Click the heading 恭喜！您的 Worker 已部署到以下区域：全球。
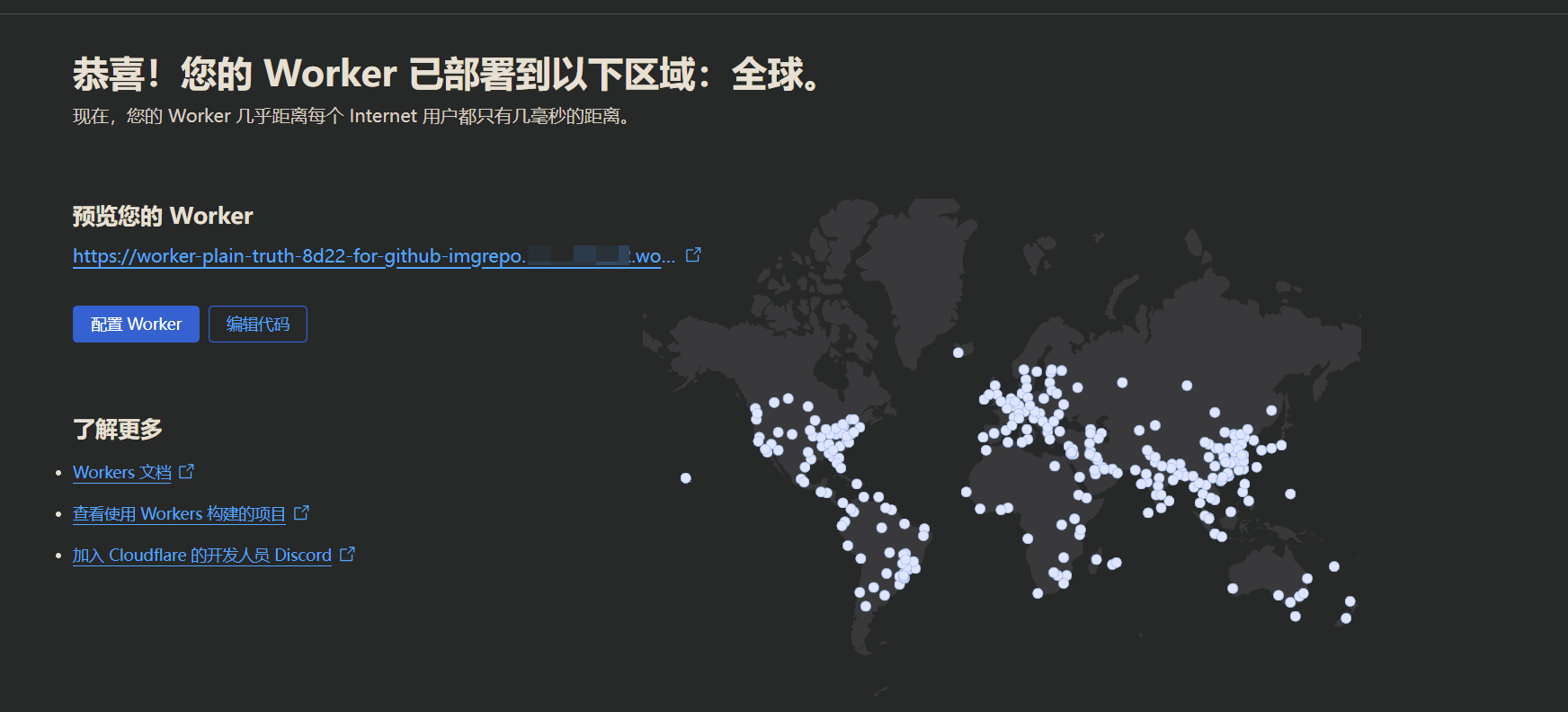The height and width of the screenshot is (712, 1568). pos(447,74)
